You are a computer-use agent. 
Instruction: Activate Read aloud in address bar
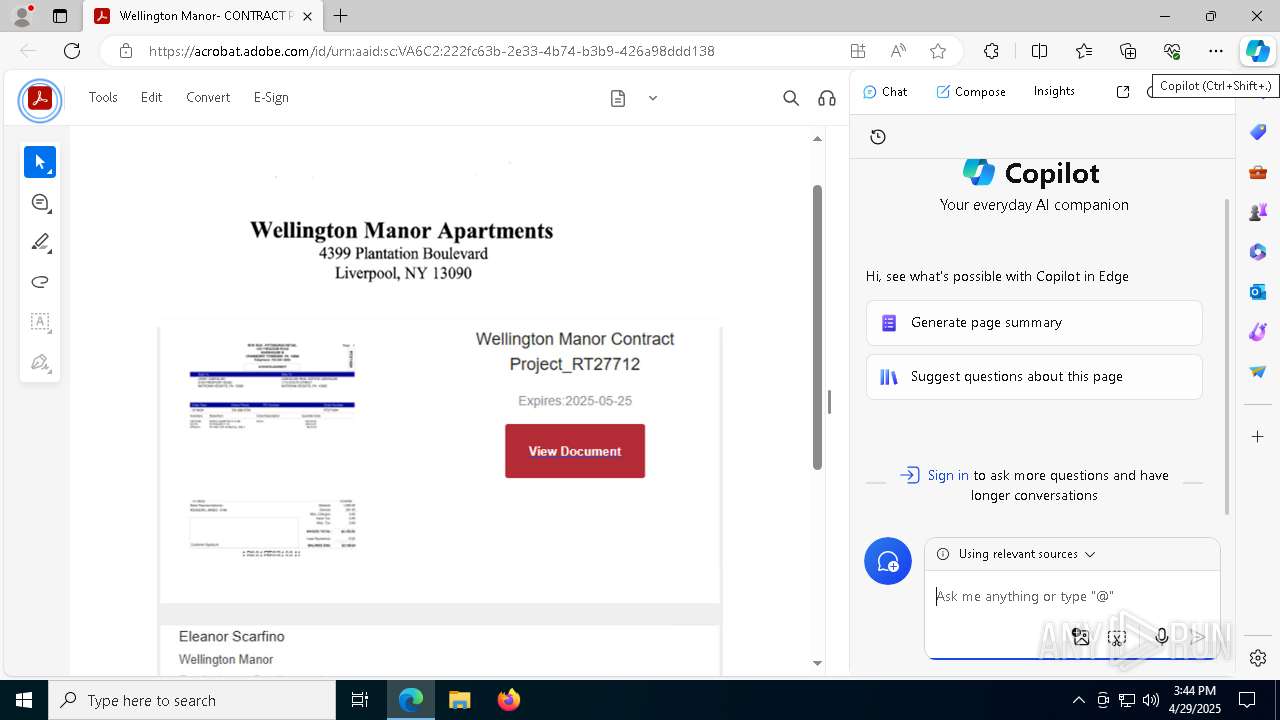tap(898, 51)
